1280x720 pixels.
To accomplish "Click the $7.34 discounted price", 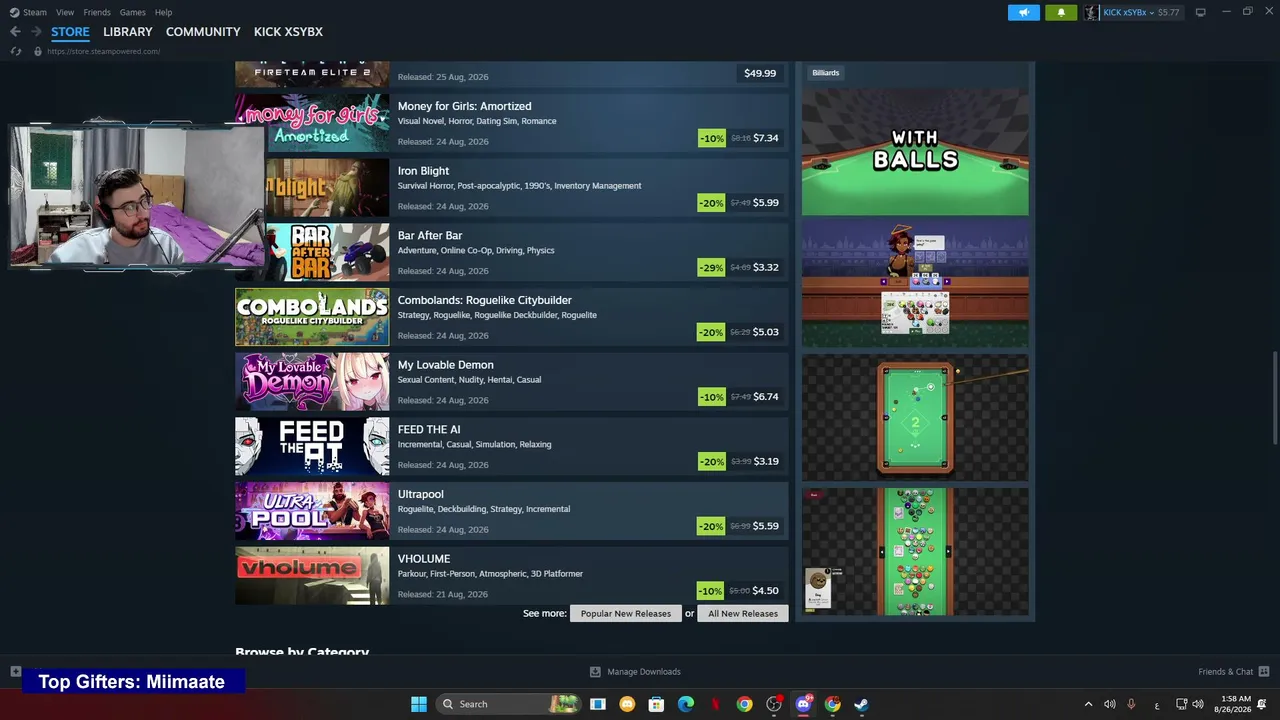I will (x=765, y=138).
